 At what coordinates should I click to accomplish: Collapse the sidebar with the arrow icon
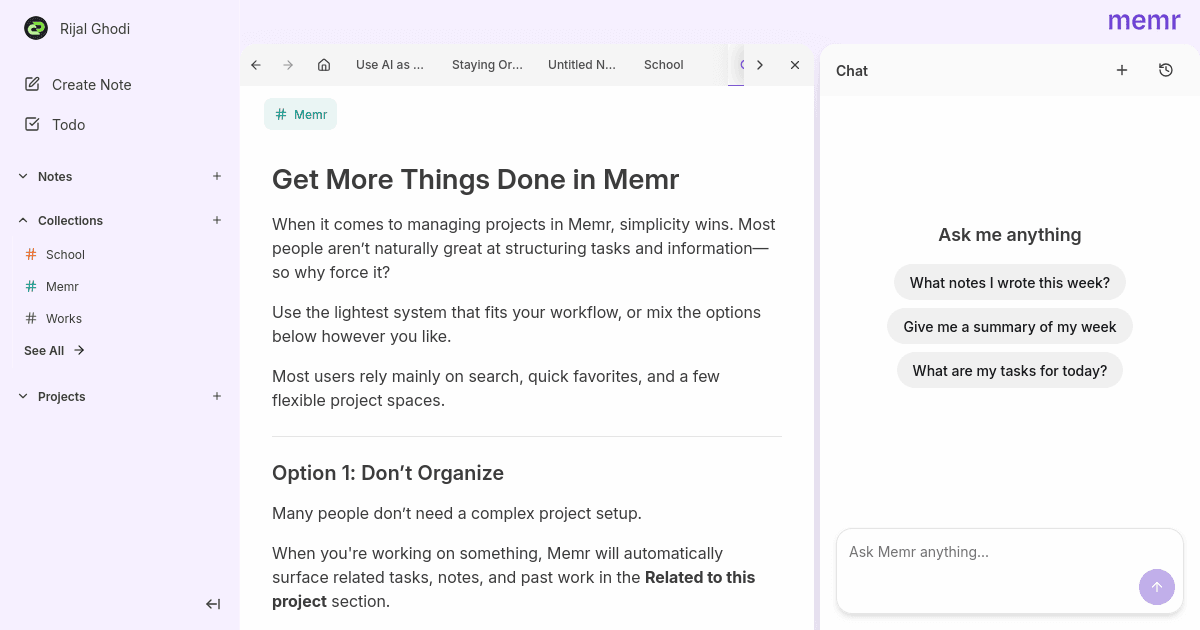[212, 604]
